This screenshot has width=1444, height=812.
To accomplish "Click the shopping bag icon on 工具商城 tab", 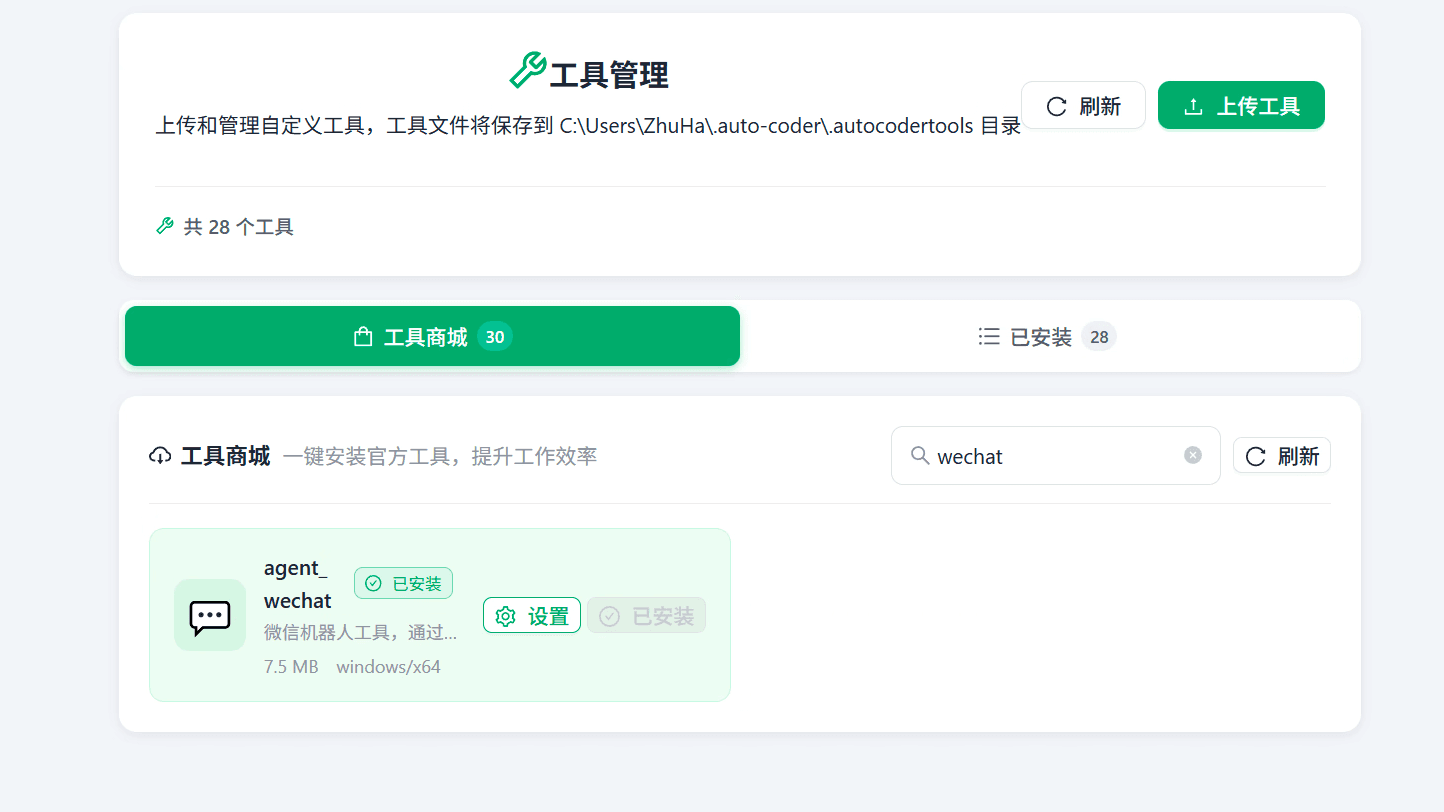I will [362, 336].
